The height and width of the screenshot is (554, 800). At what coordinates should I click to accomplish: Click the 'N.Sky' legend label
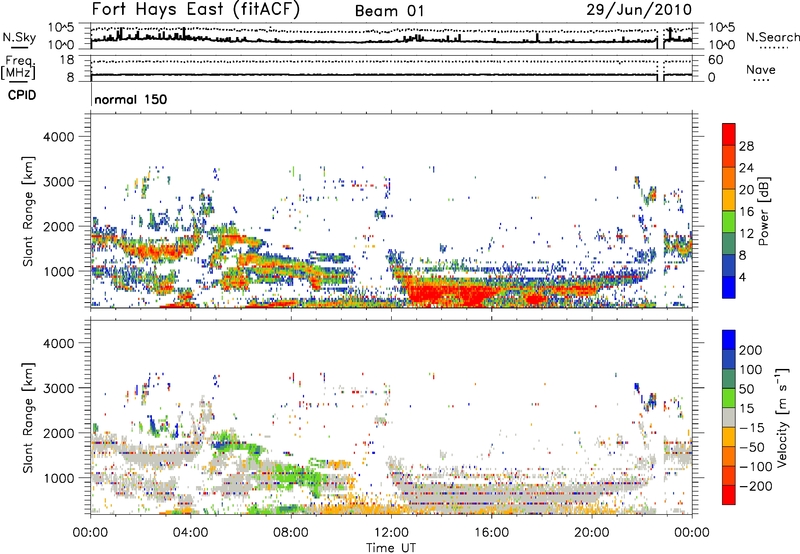pyautogui.click(x=19, y=37)
